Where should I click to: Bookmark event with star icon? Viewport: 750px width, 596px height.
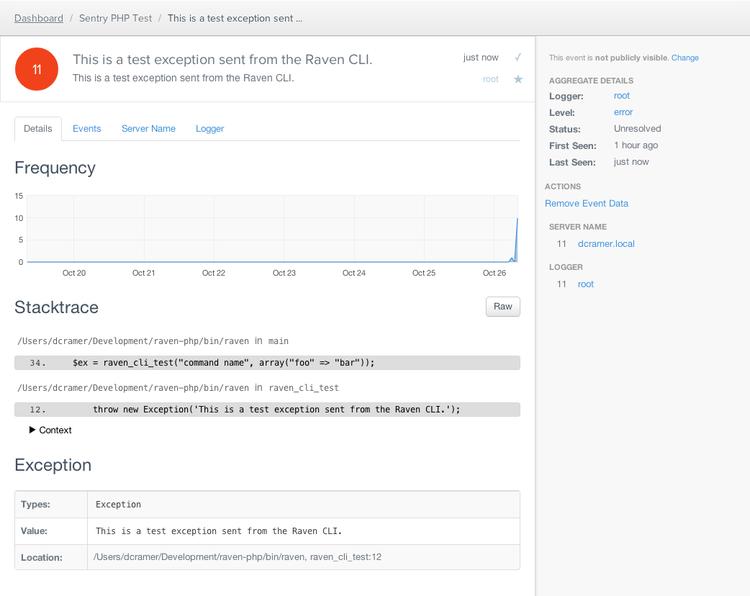pos(518,79)
